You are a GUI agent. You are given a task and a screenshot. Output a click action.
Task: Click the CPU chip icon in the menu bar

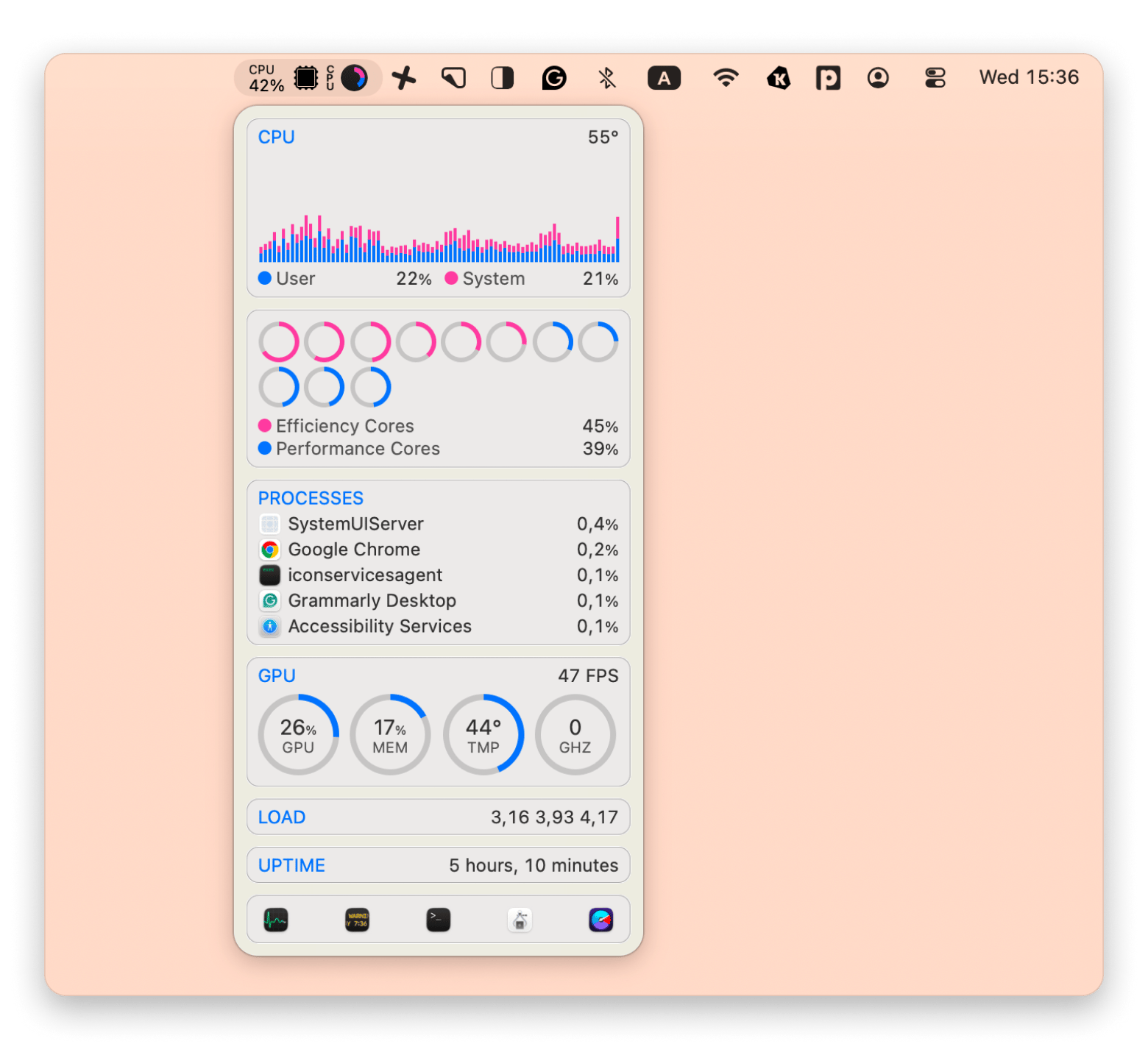pos(306,77)
